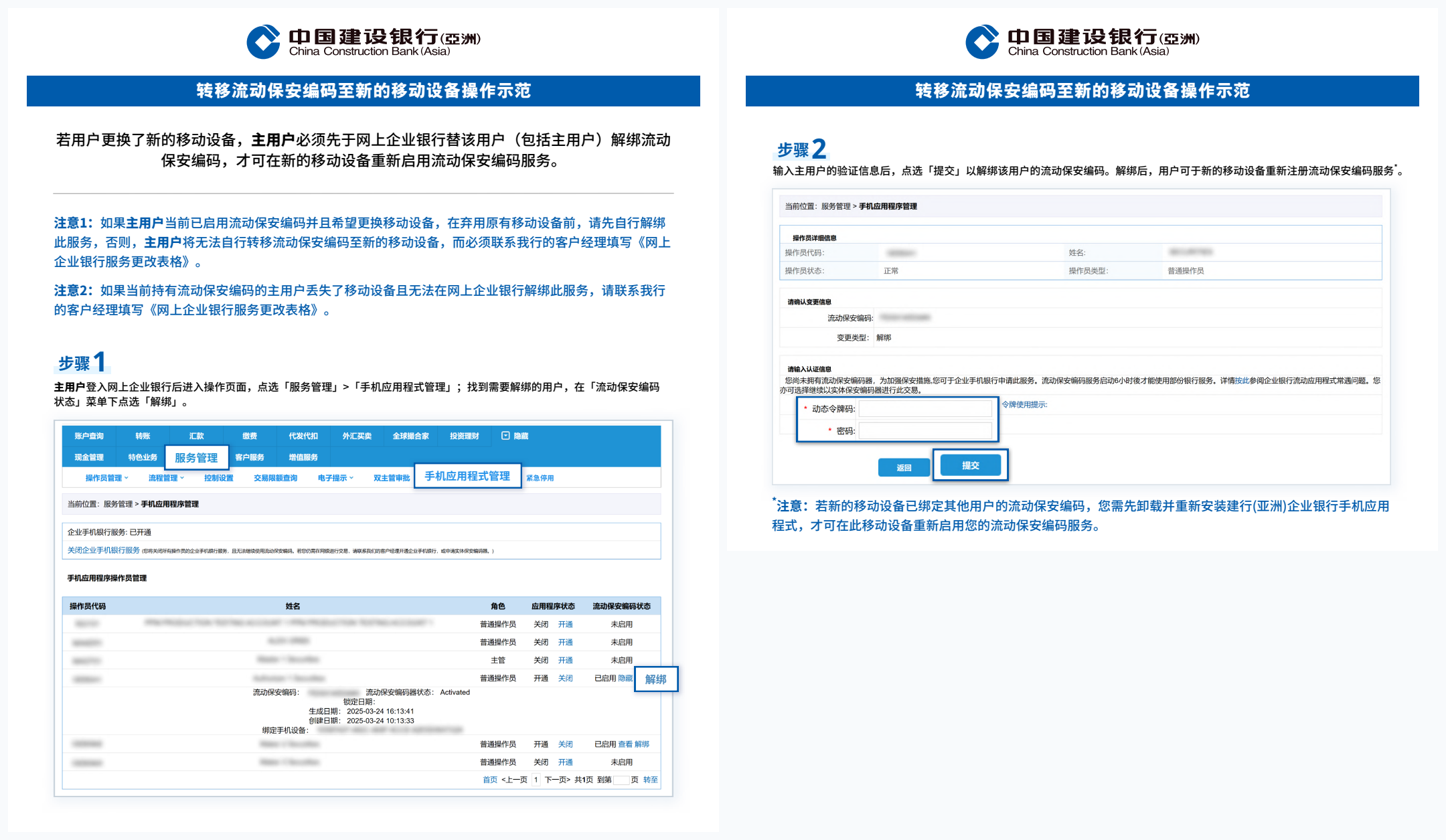Select the 特色业务 menu item
The image size is (1446, 840).
(143, 457)
